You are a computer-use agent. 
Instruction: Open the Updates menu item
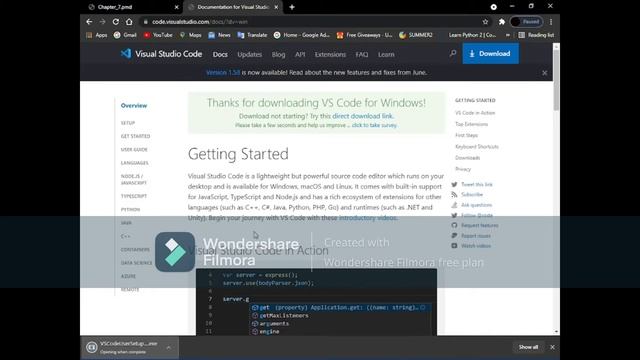(249, 54)
